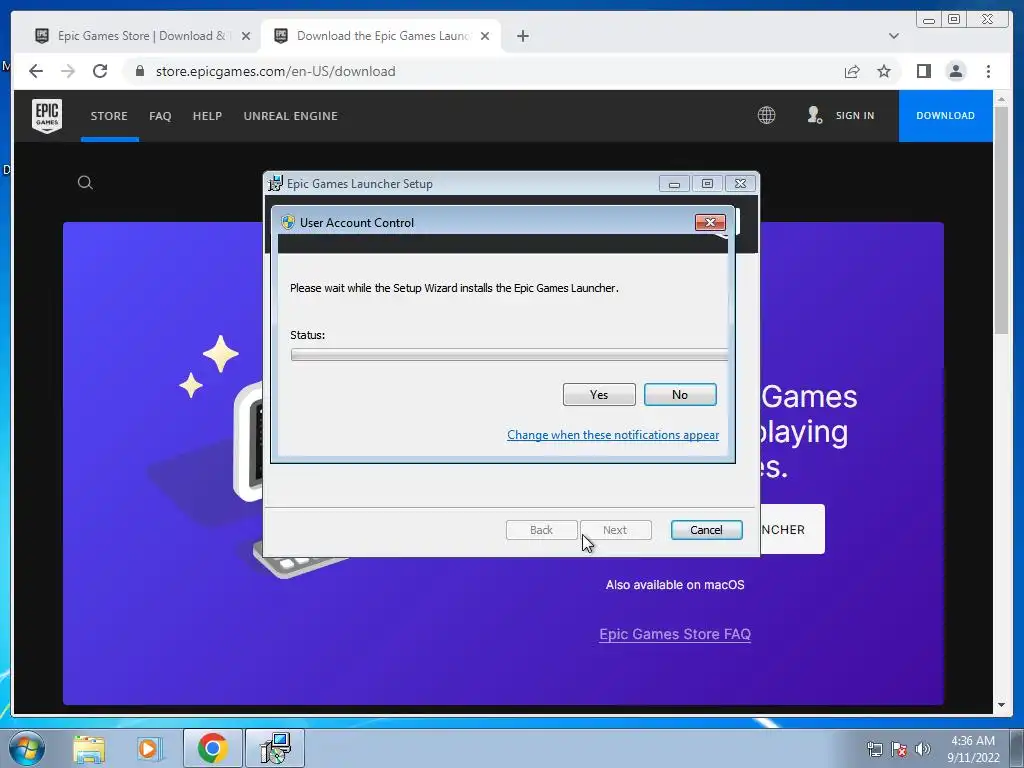Screen dimensions: 1024x768
Task: Open the tab search chevron
Action: point(893,36)
